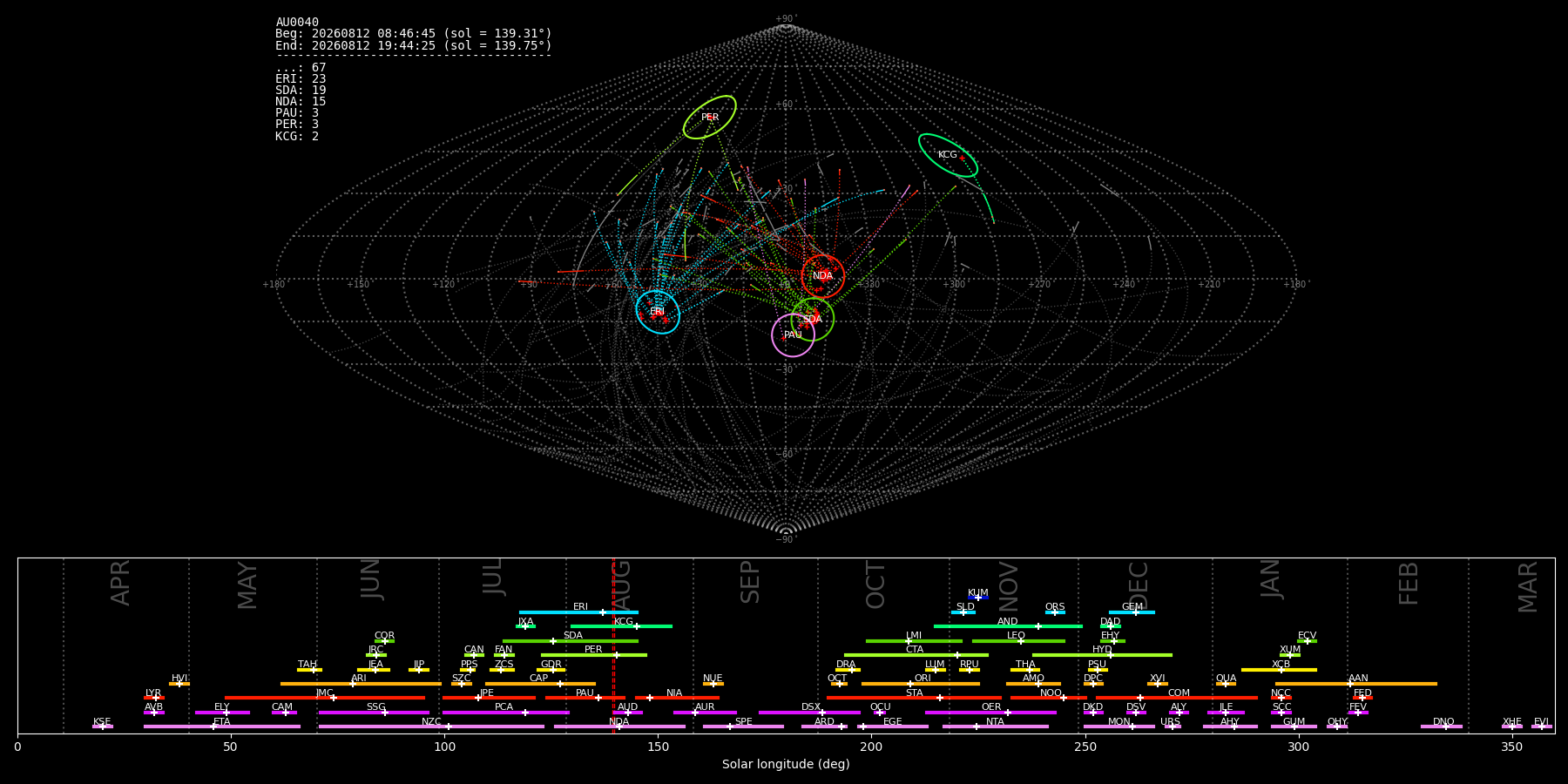The width and height of the screenshot is (1568, 784).
Task: Click the QUA shower marker
Action: coord(1226,684)
